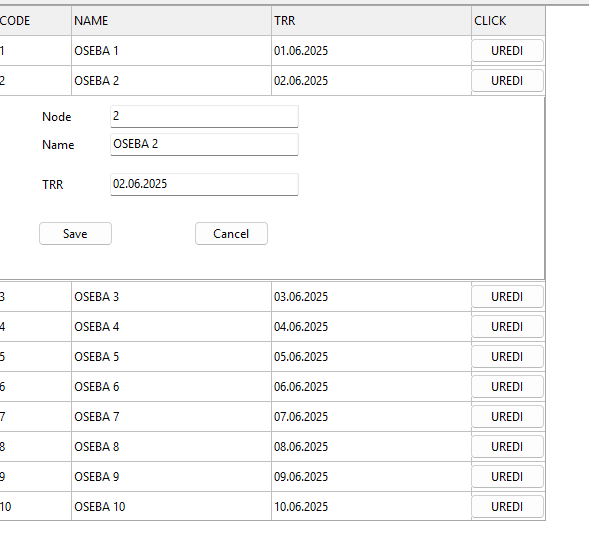Click UREDI in OSEBA 10 row

pyautogui.click(x=507, y=507)
